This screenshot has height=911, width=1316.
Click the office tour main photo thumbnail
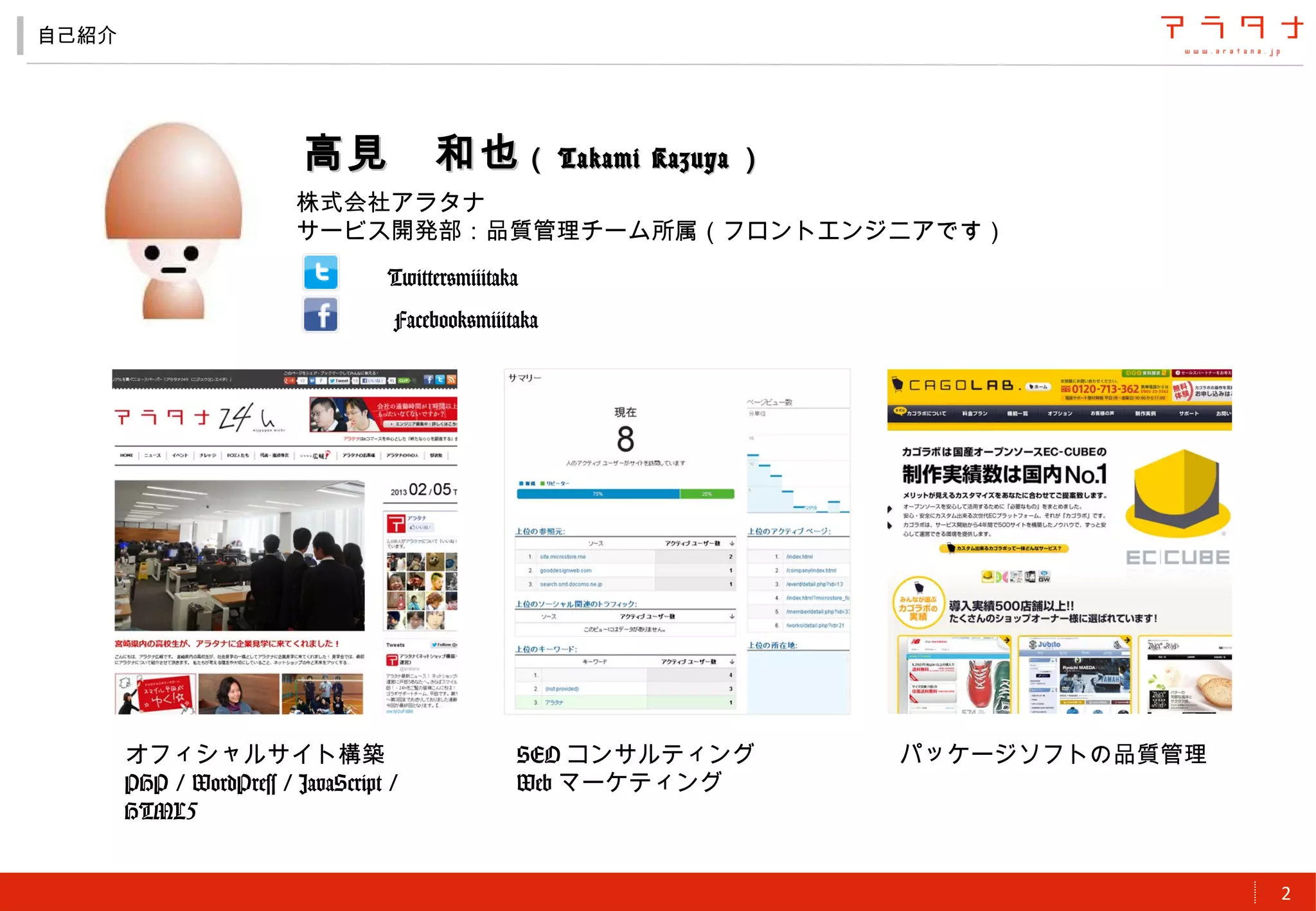click(239, 556)
